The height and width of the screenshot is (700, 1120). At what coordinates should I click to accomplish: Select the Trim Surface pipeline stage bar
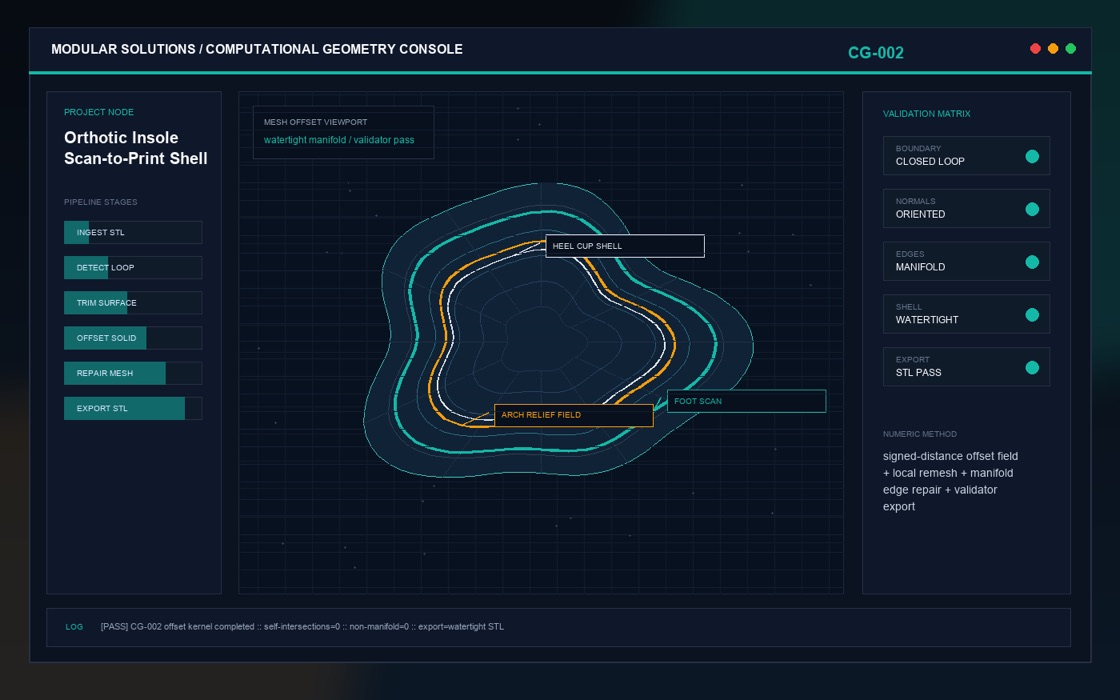click(133, 303)
